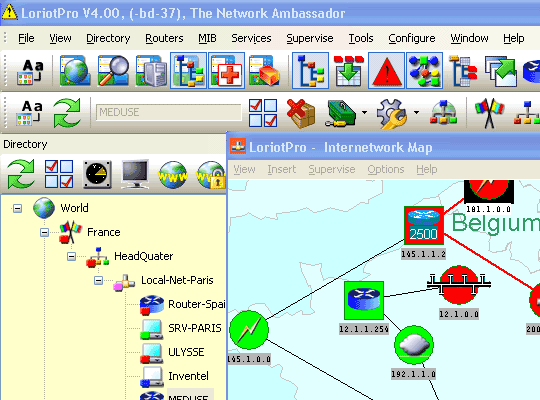The width and height of the screenshot is (540, 400).
Task: Click the globe window icon in top toolbar
Action: point(75,71)
